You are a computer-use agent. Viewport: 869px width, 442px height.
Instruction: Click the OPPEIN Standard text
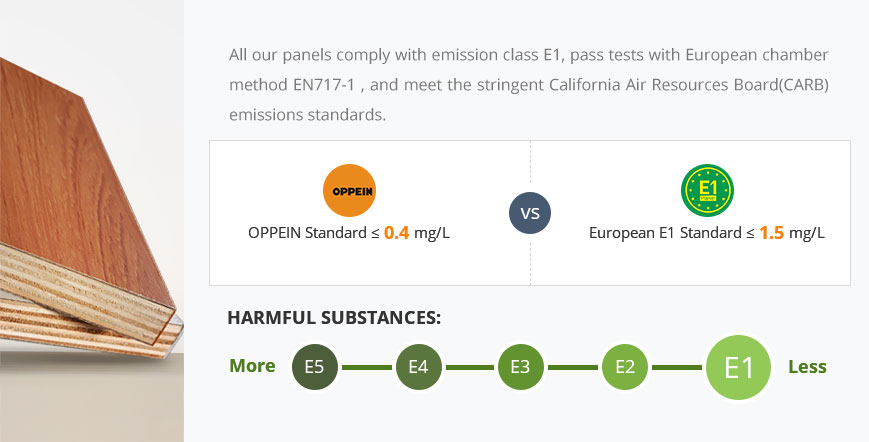pyautogui.click(x=308, y=233)
